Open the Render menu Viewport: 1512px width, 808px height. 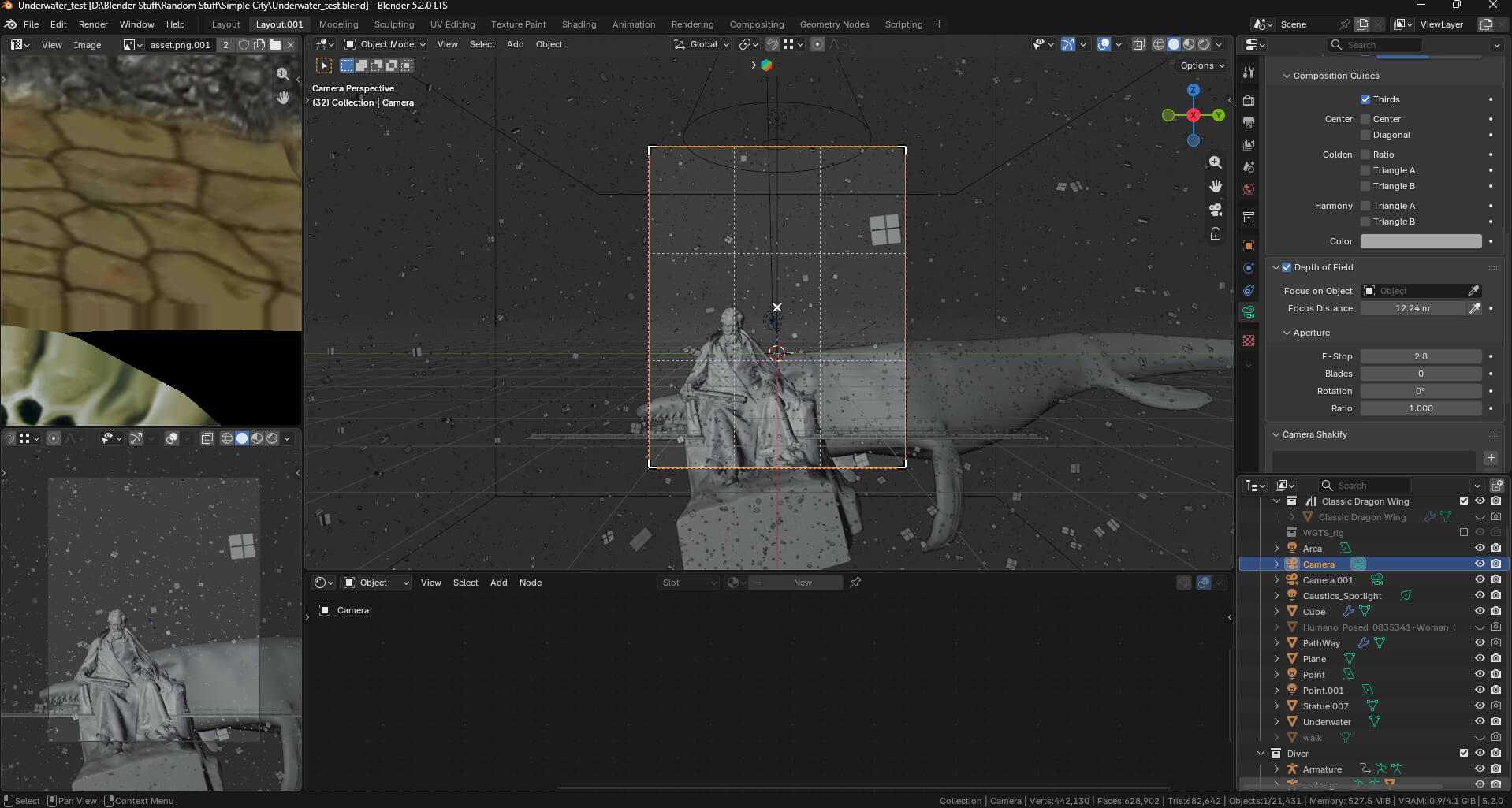click(93, 24)
